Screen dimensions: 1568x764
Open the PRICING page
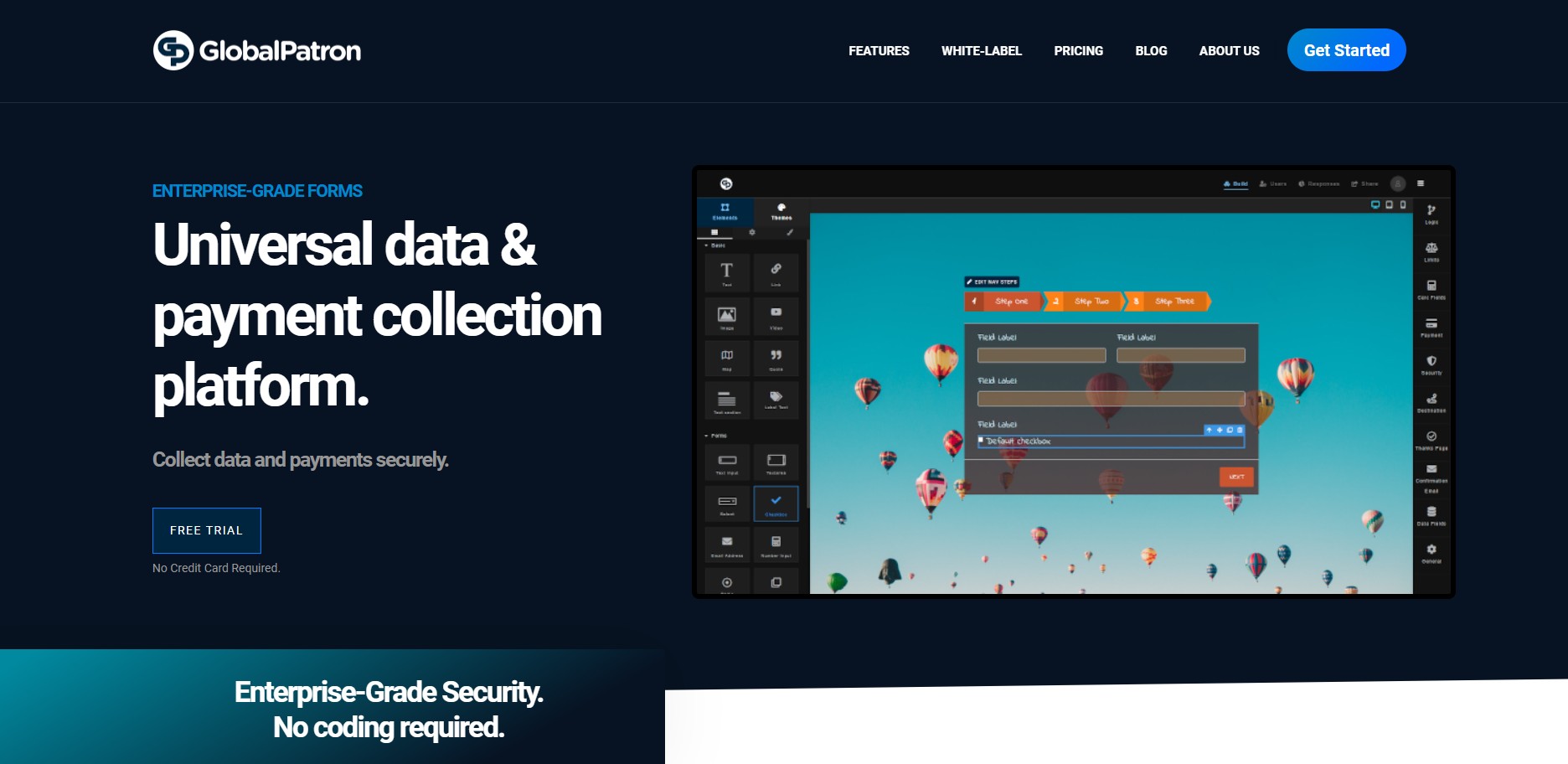pyautogui.click(x=1078, y=51)
